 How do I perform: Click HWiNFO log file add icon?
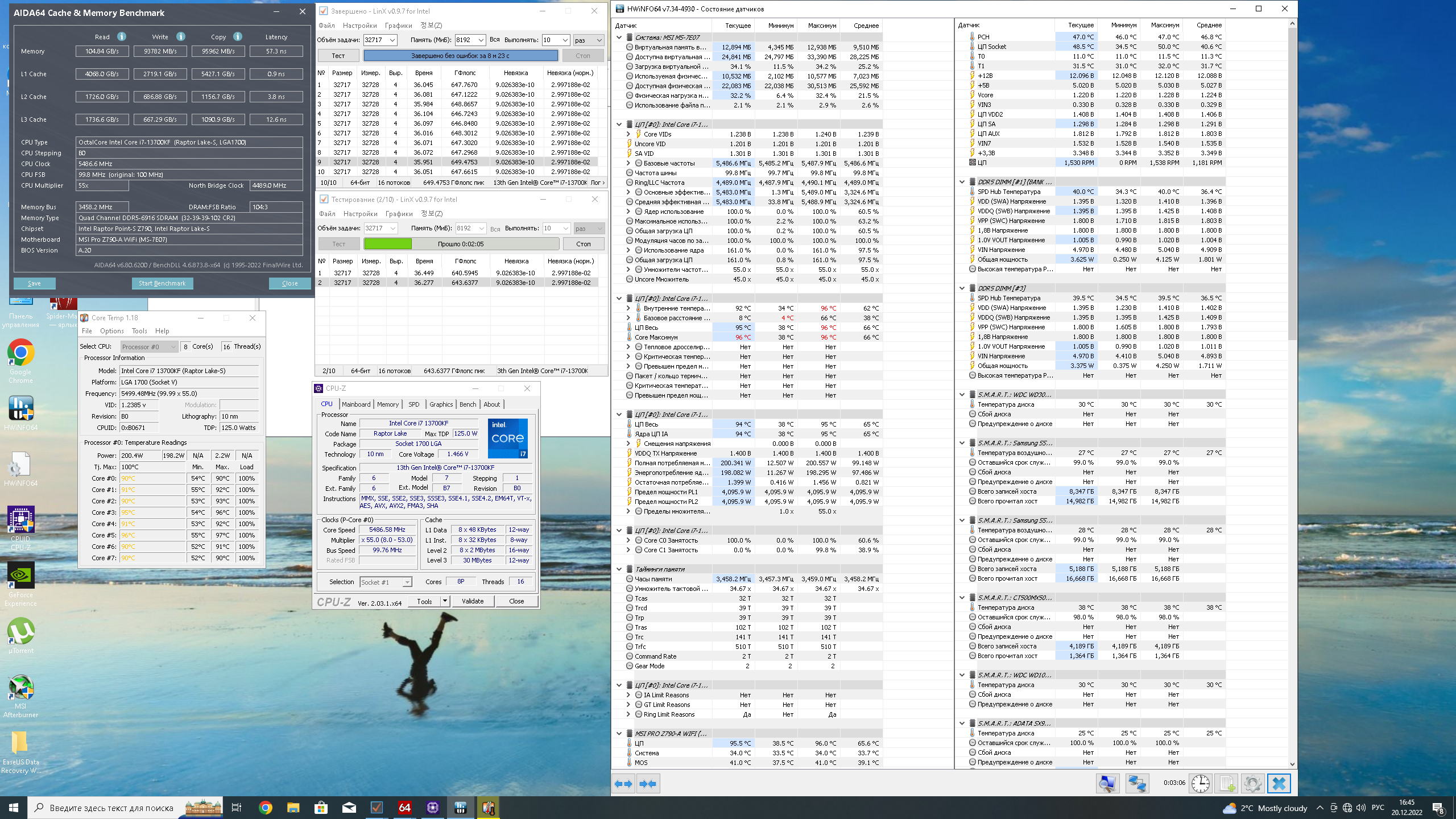pyautogui.click(x=1226, y=784)
